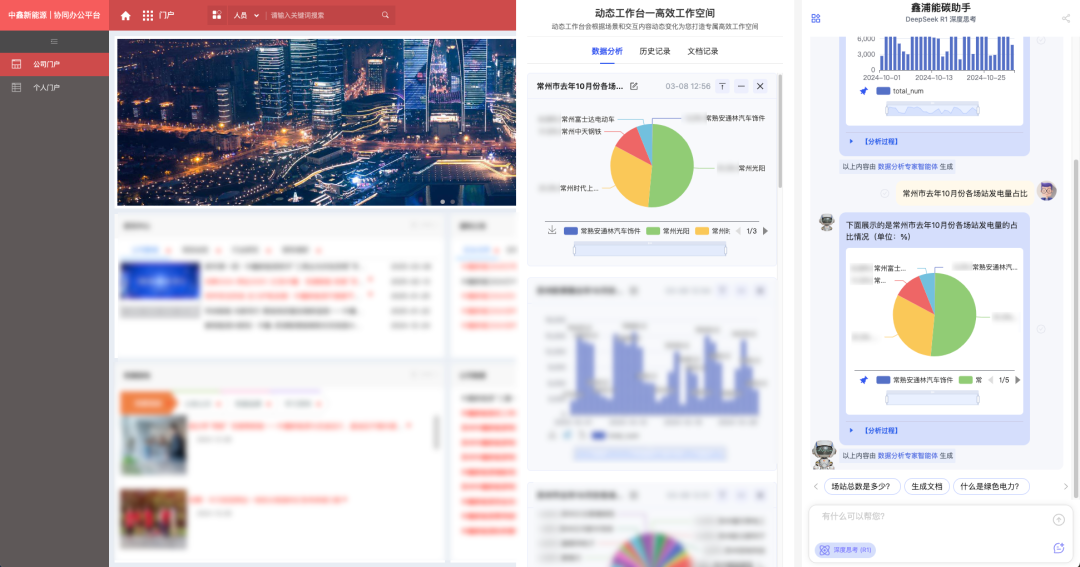Collapse the left sidebar with hamburger toggle
Screen dimensions: 1080x567
tap(54, 41)
